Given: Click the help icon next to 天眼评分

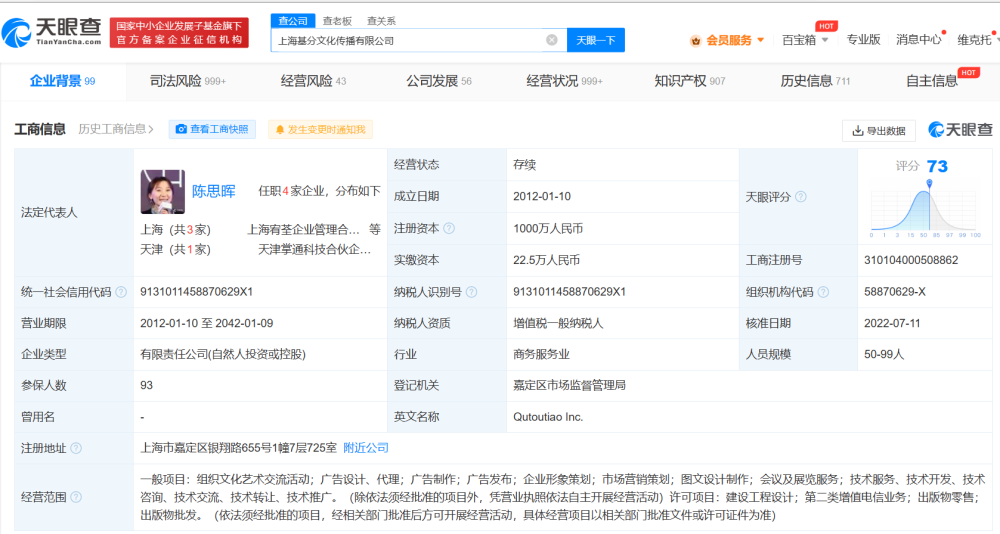Looking at the screenshot, I should click(800, 197).
